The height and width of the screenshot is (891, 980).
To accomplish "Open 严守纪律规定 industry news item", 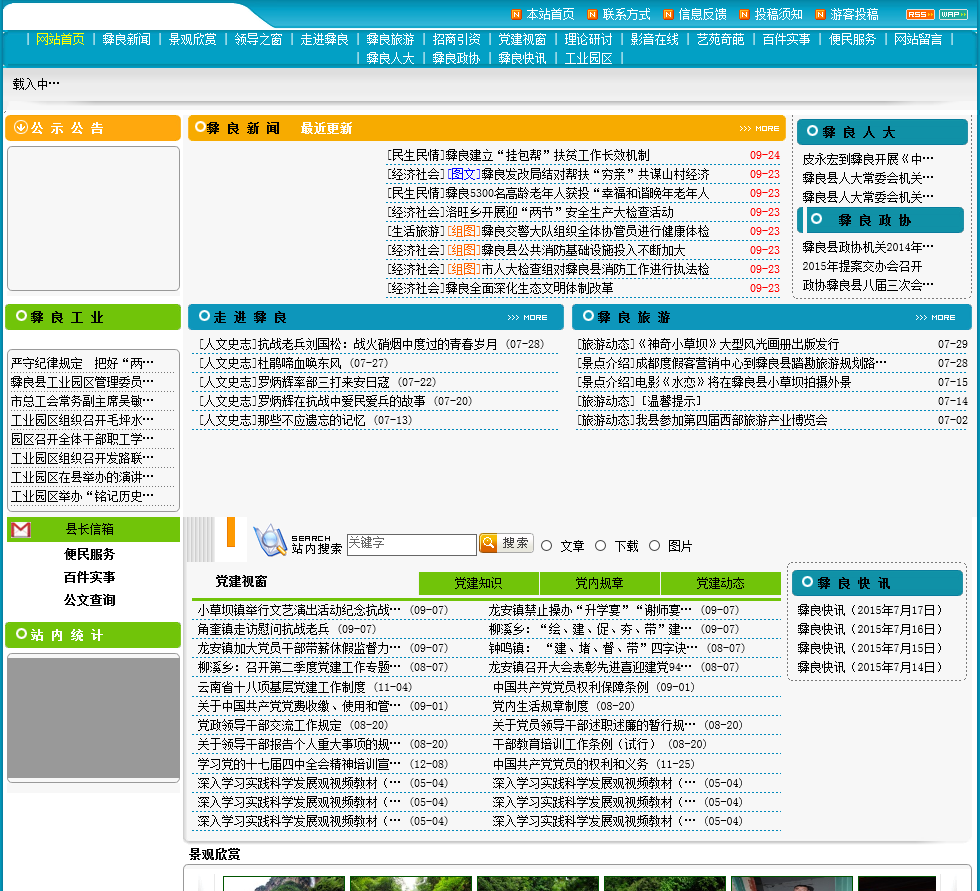I will click(82, 363).
